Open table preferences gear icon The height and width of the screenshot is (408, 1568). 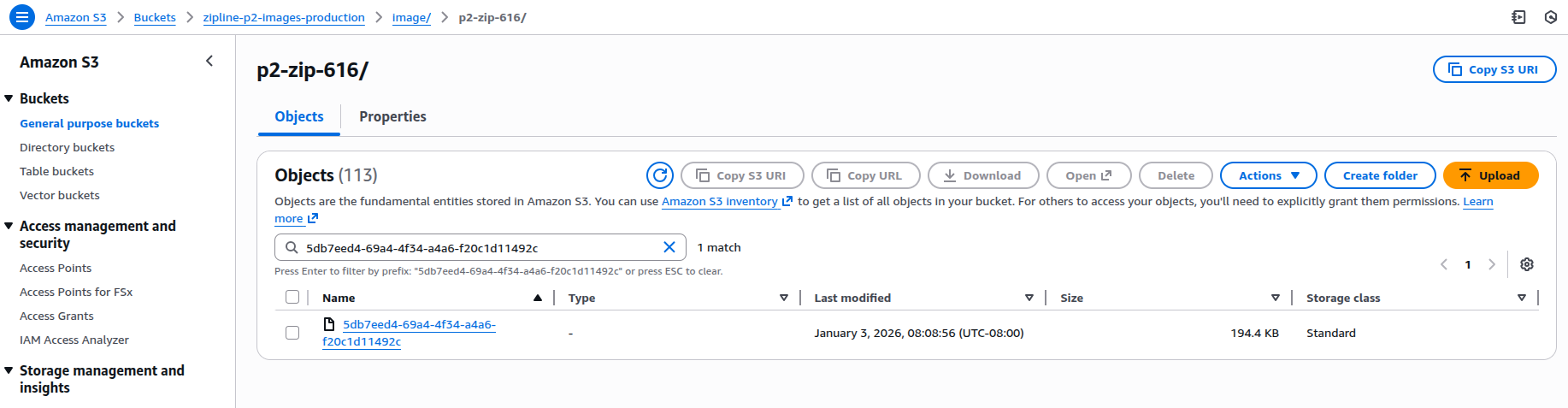point(1527,264)
